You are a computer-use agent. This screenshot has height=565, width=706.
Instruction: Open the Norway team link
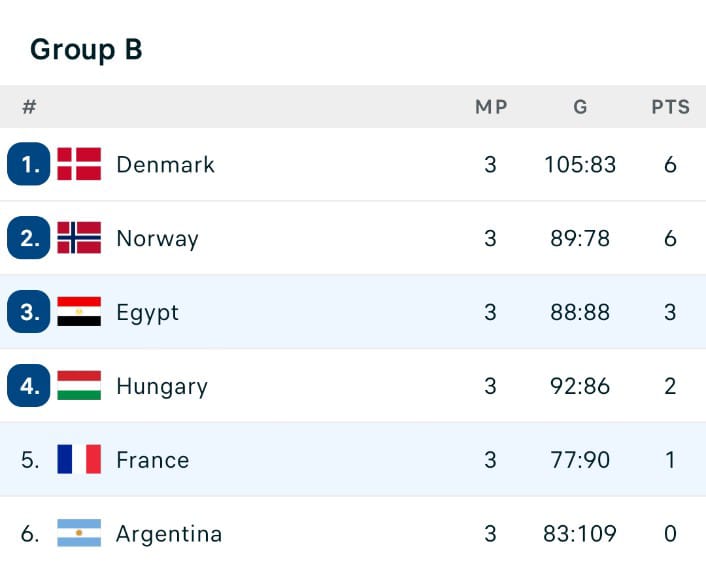tap(157, 238)
